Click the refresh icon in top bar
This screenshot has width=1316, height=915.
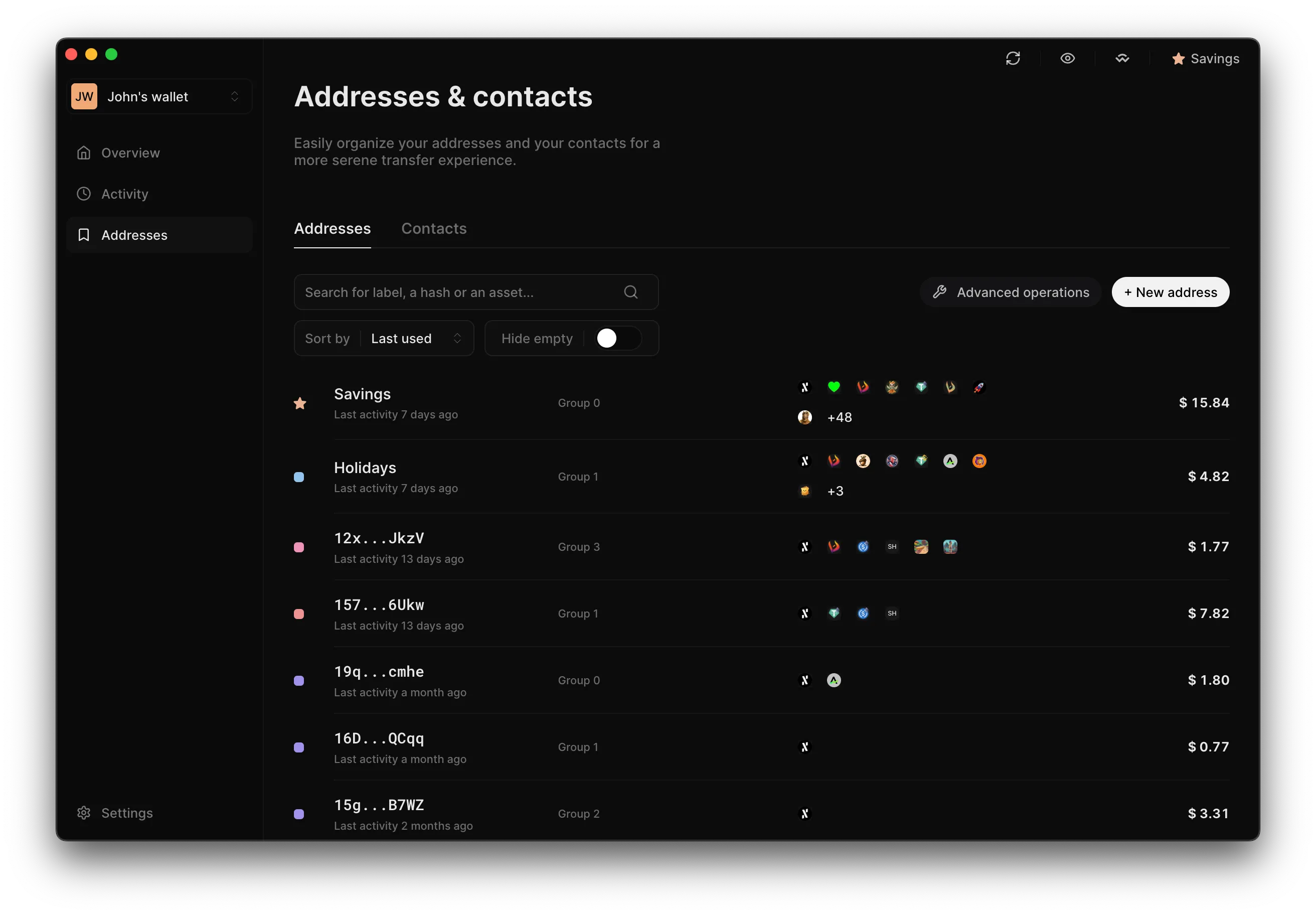tap(1013, 59)
